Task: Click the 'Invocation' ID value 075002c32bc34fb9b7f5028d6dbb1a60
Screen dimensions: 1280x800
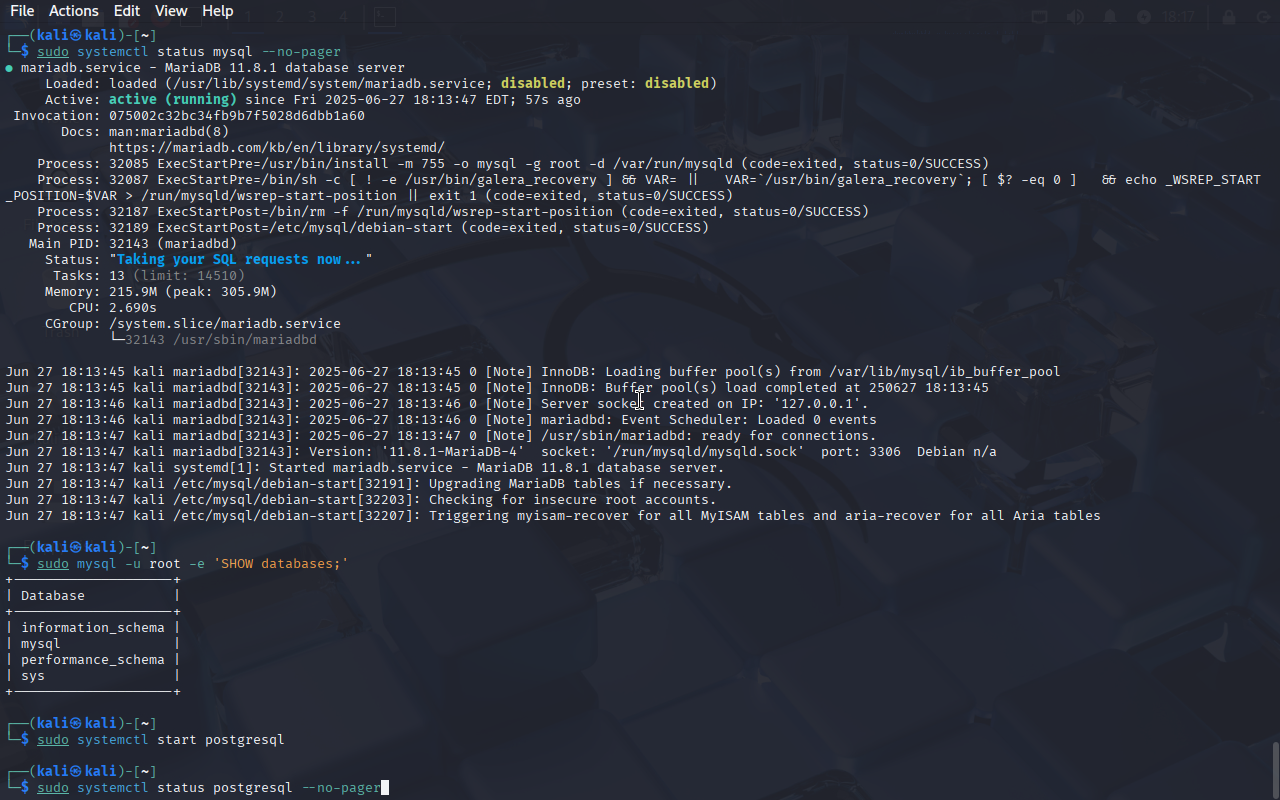Action: pyautogui.click(x=237, y=116)
